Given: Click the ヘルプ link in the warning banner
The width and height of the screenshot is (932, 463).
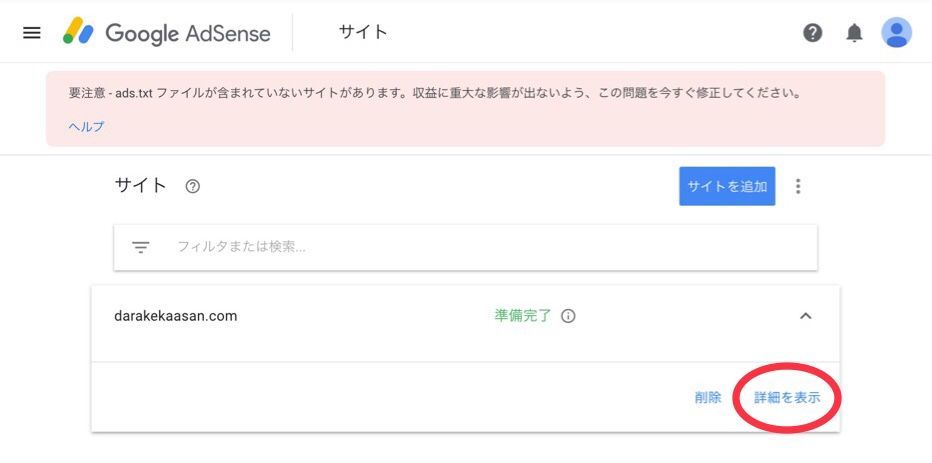Looking at the screenshot, I should click(86, 127).
